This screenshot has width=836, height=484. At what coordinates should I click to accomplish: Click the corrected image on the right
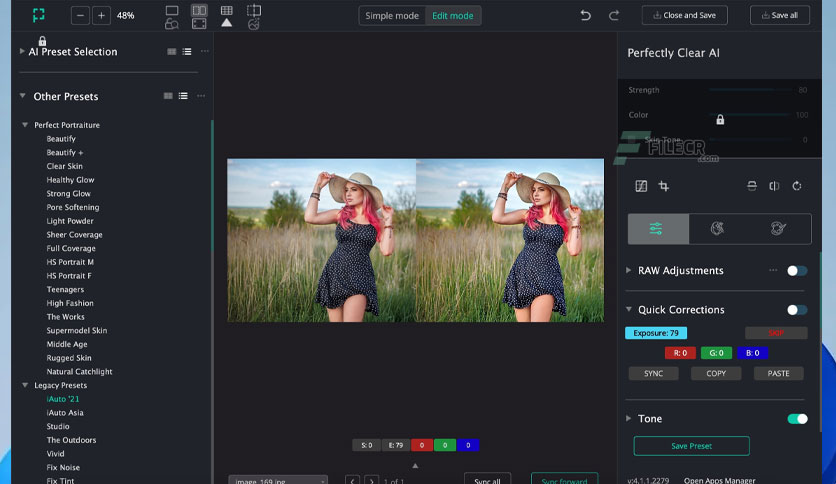(510, 240)
